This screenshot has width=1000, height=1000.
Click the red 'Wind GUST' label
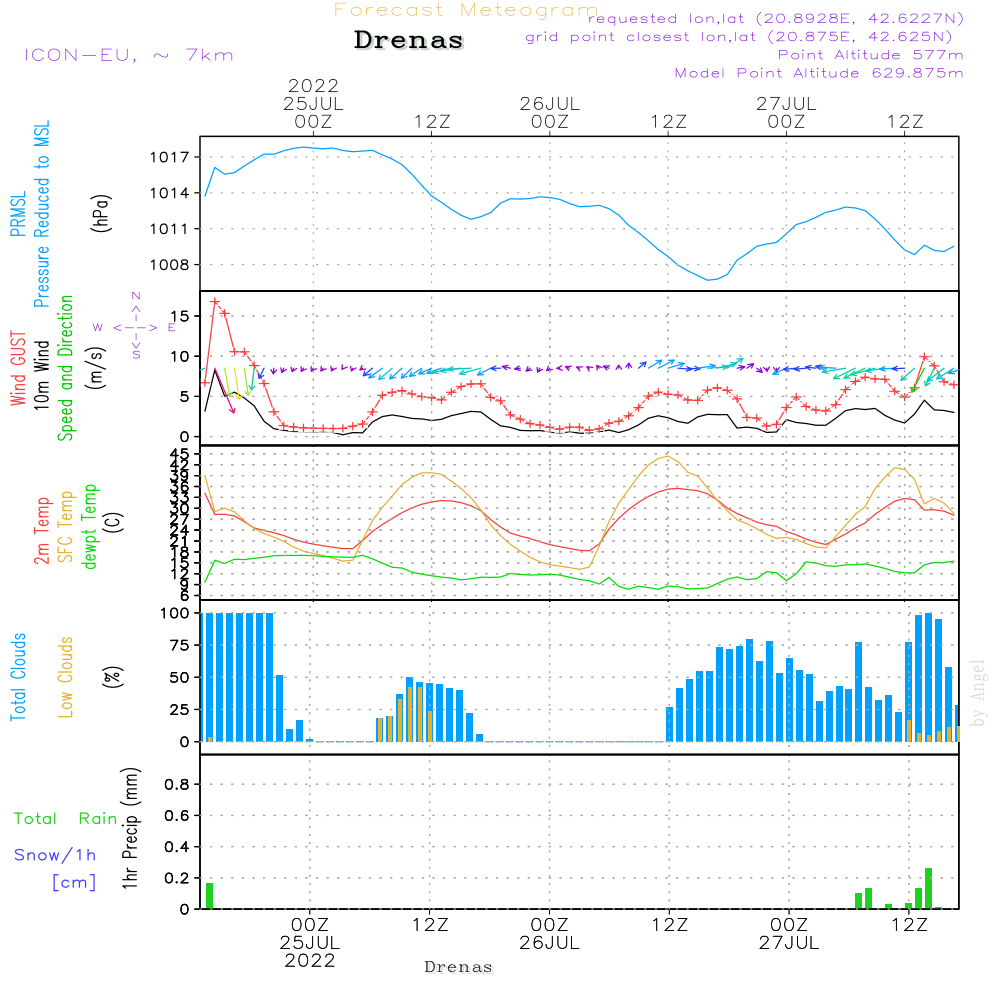tap(18, 369)
